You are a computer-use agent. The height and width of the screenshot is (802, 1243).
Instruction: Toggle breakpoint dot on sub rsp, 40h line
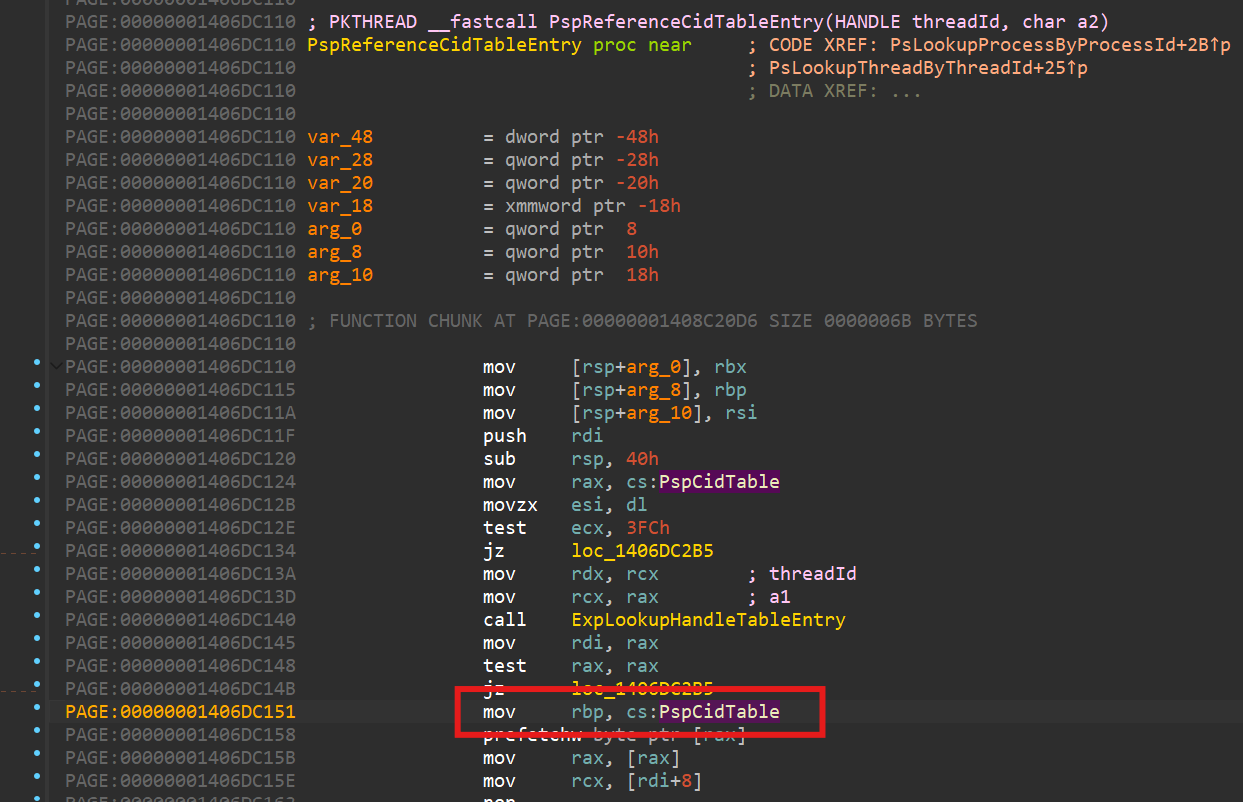click(37, 459)
